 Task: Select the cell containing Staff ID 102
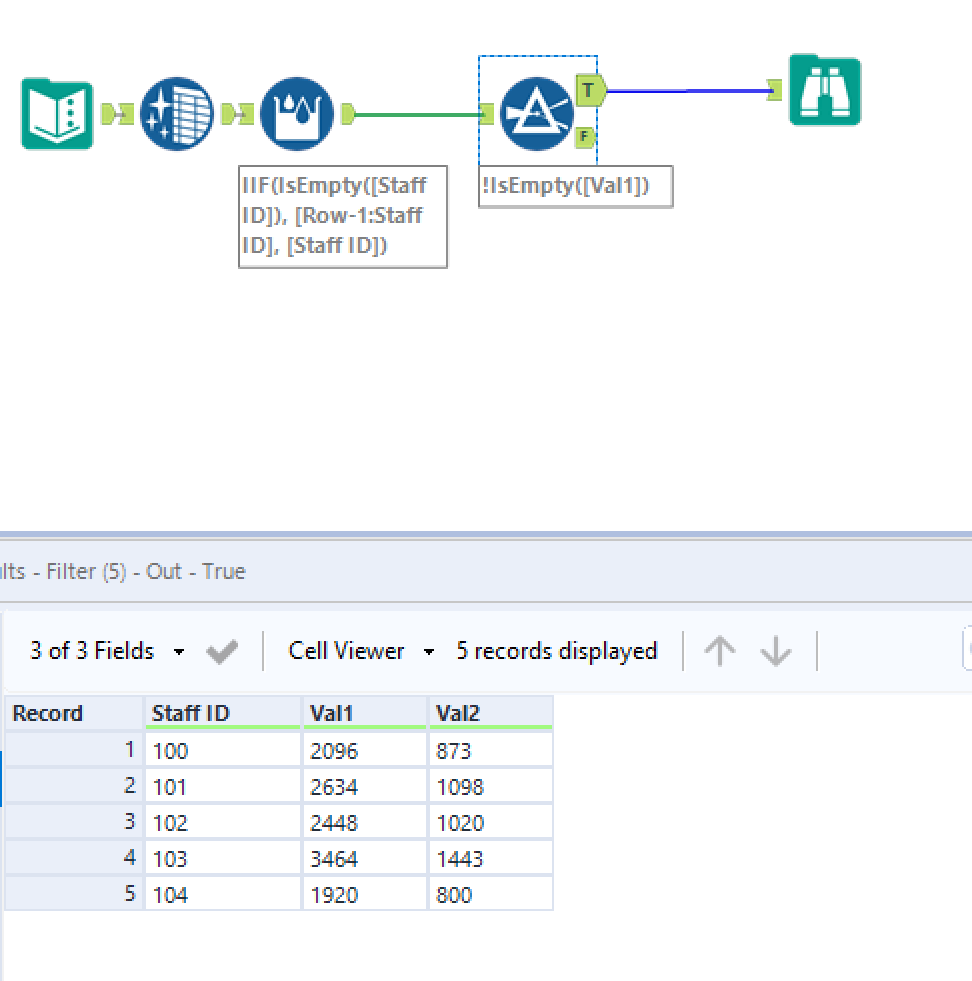222,823
